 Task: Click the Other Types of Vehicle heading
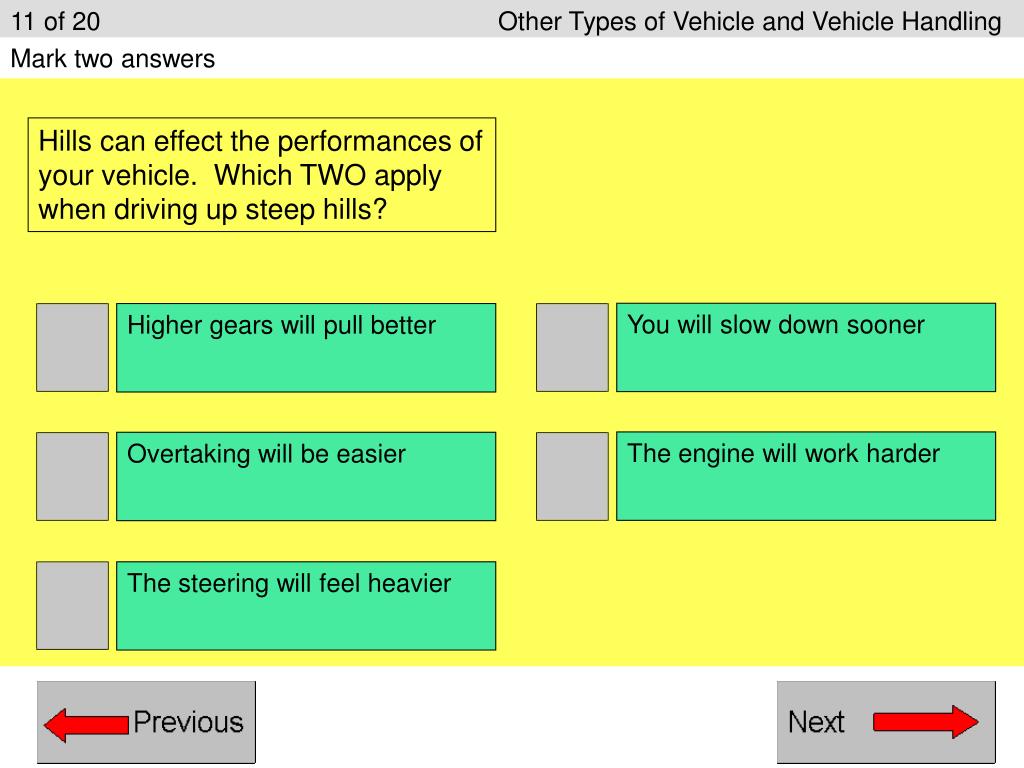pyautogui.click(x=749, y=22)
